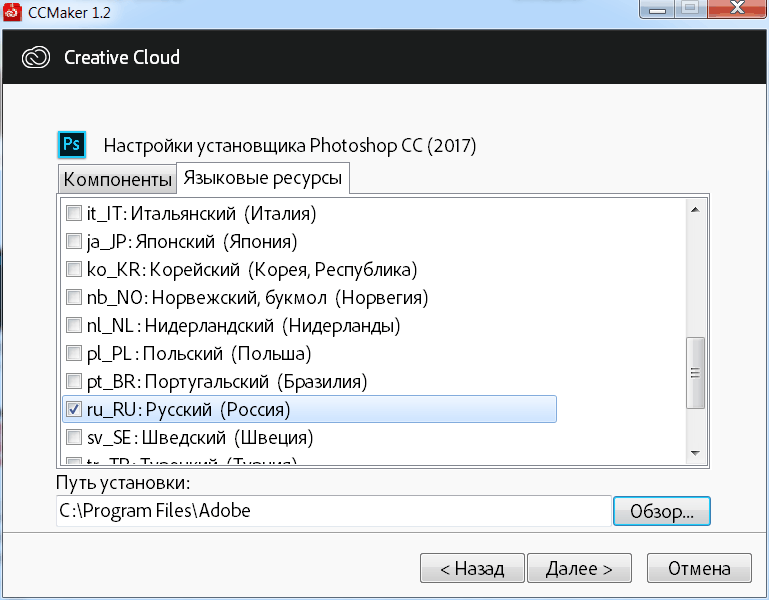The image size is (769, 600).
Task: Go back with the Назад button
Action: coord(472,569)
